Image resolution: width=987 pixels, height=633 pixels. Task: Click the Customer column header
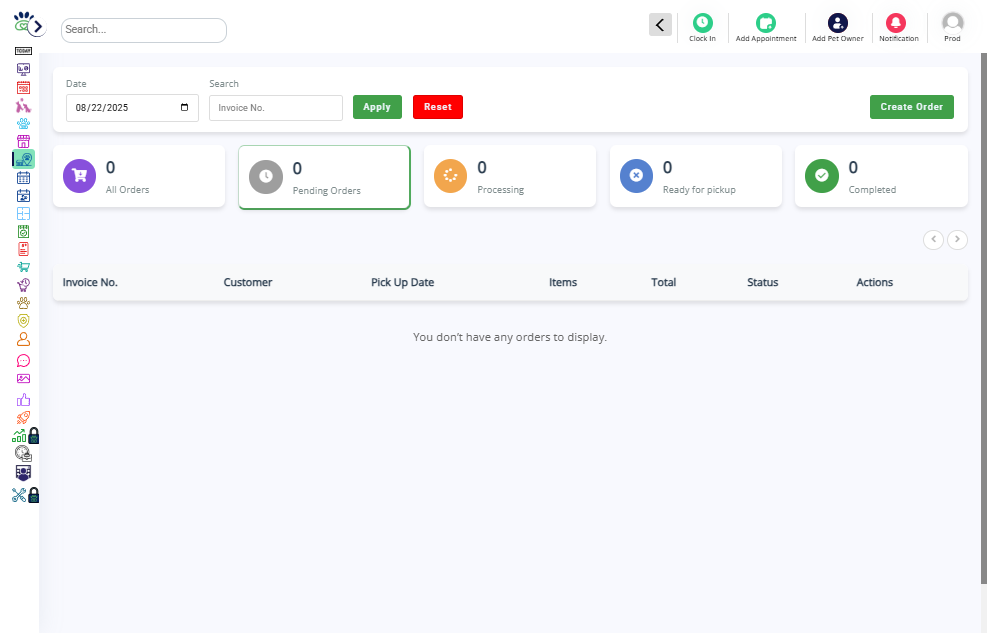pyautogui.click(x=248, y=283)
